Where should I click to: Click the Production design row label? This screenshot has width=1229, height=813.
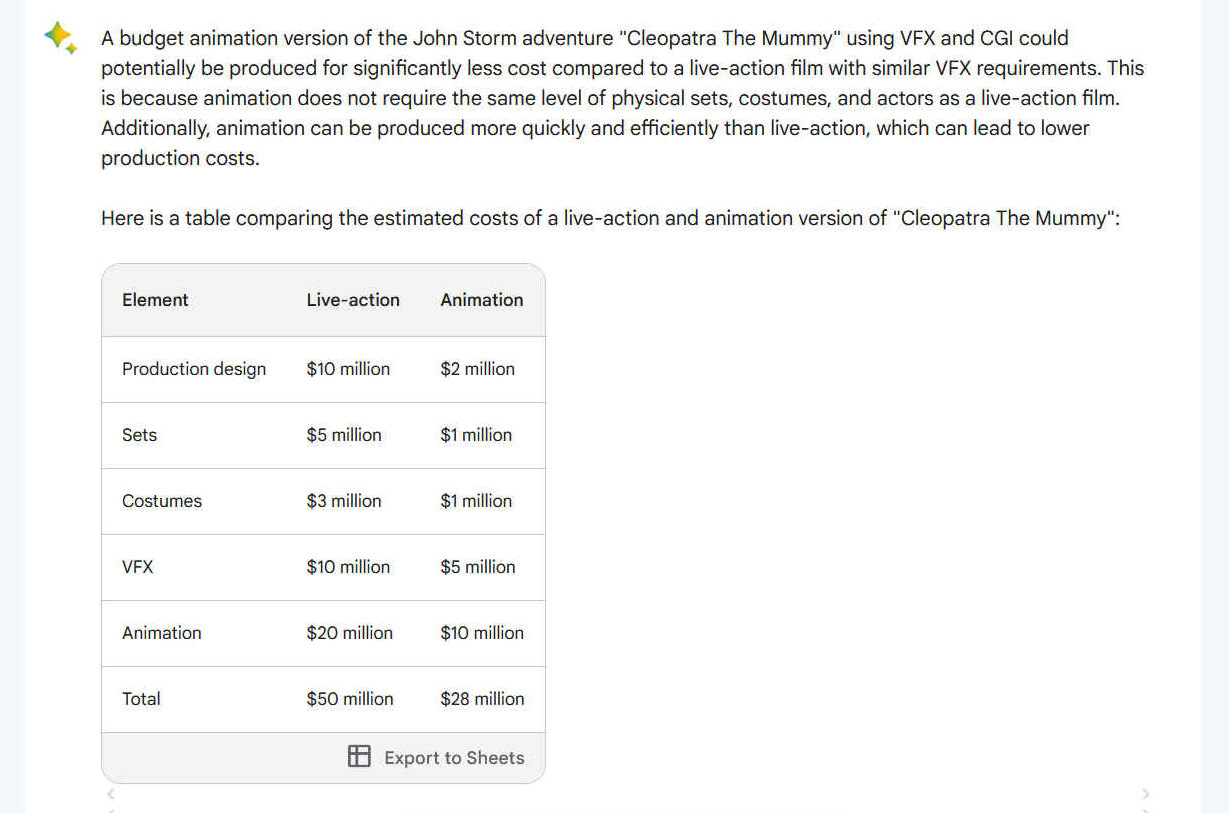coord(193,369)
